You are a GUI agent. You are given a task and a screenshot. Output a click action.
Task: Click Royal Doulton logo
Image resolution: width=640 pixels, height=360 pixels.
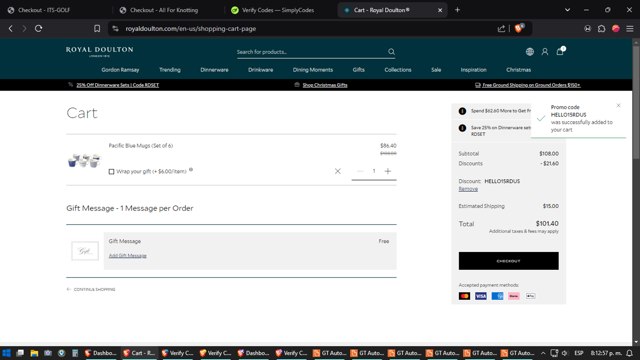(100, 51)
